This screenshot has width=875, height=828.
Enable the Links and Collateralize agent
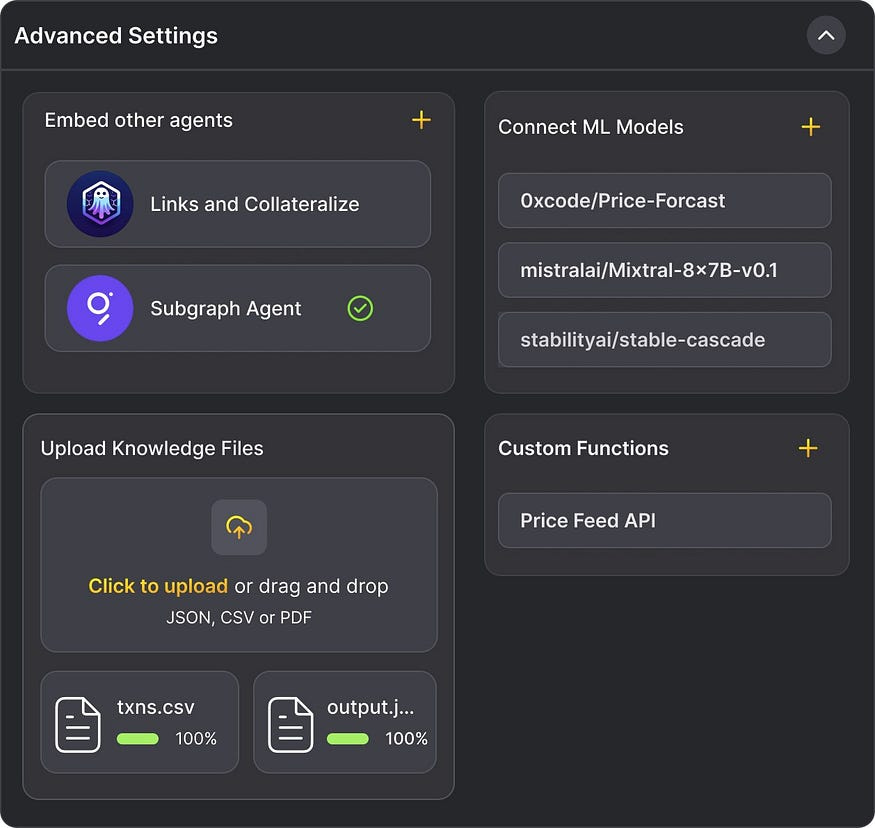coord(237,204)
